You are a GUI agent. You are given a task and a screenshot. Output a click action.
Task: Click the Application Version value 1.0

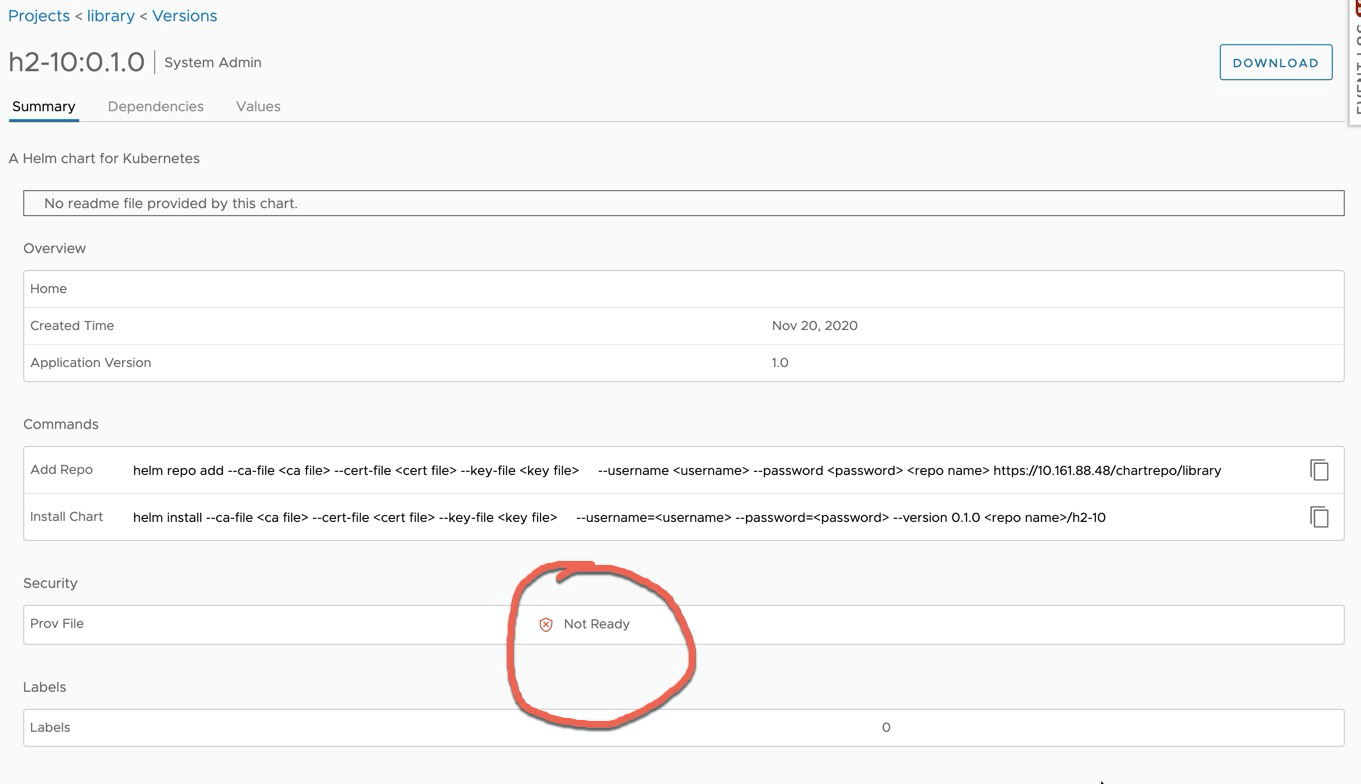click(780, 362)
